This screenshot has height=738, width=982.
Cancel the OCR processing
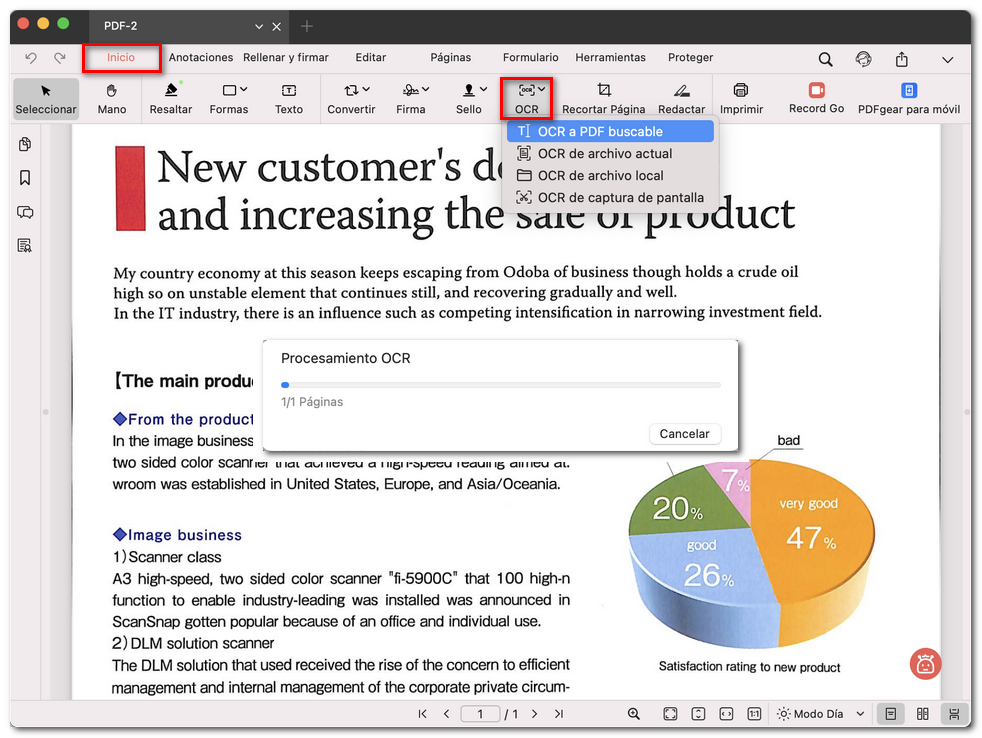tap(684, 433)
